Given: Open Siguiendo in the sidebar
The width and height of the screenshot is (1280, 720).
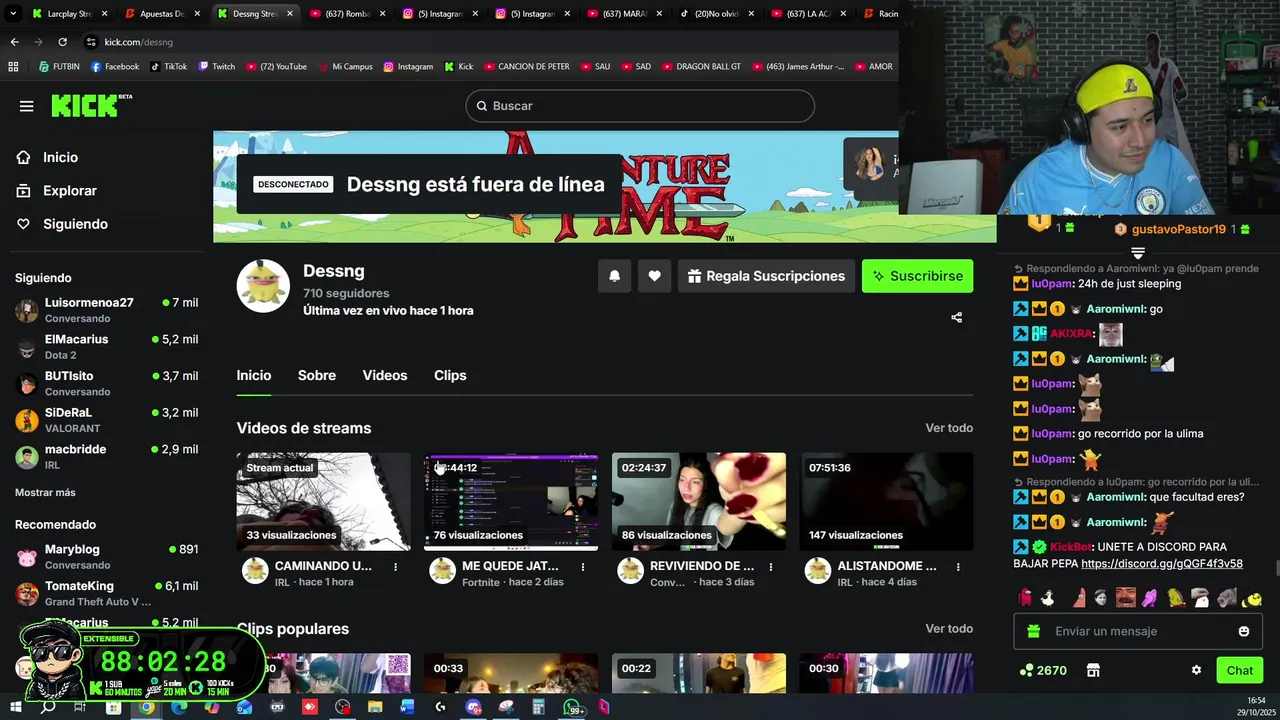Looking at the screenshot, I should pyautogui.click(x=75, y=224).
